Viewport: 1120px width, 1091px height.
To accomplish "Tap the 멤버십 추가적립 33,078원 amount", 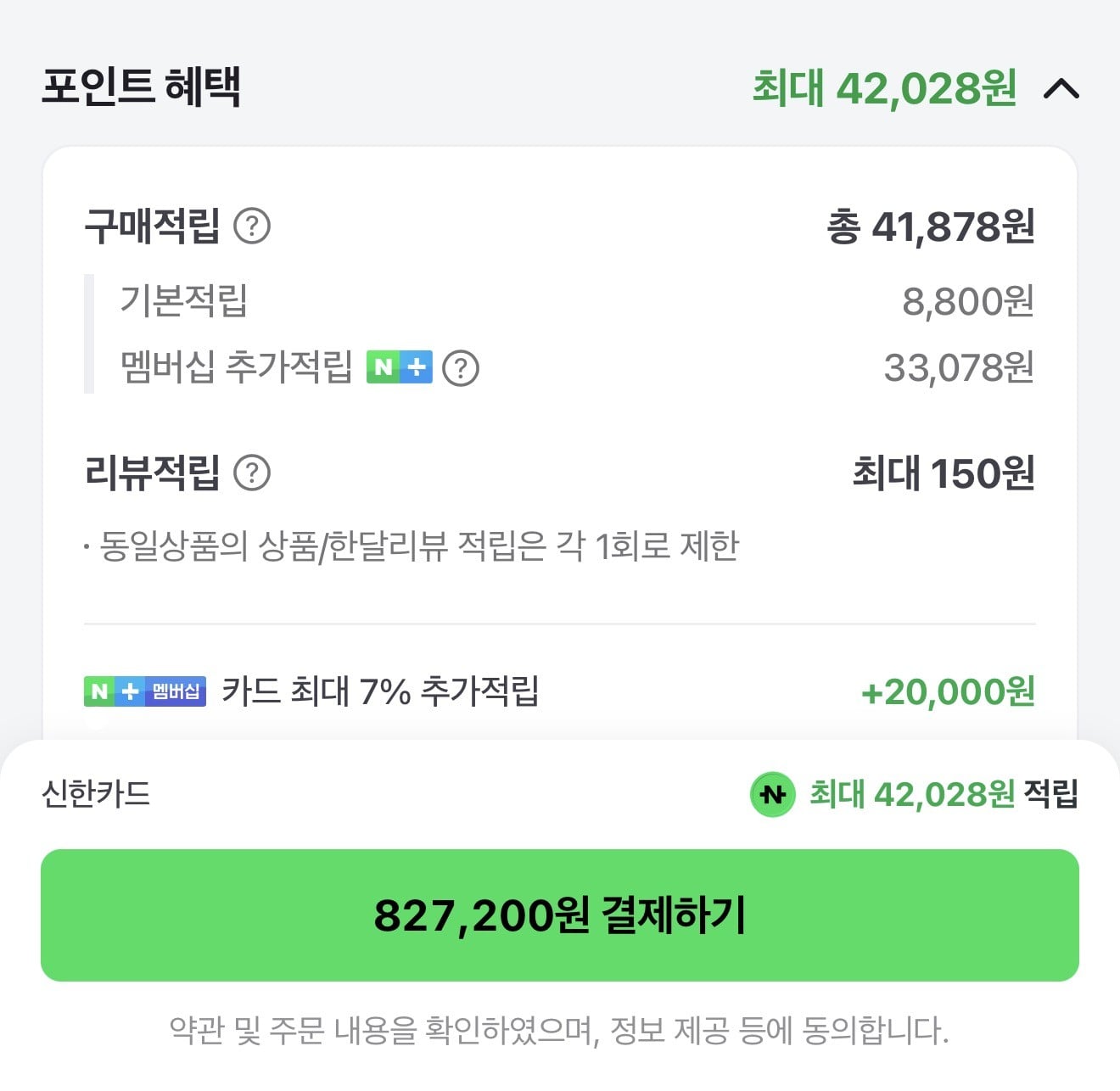I will point(959,368).
